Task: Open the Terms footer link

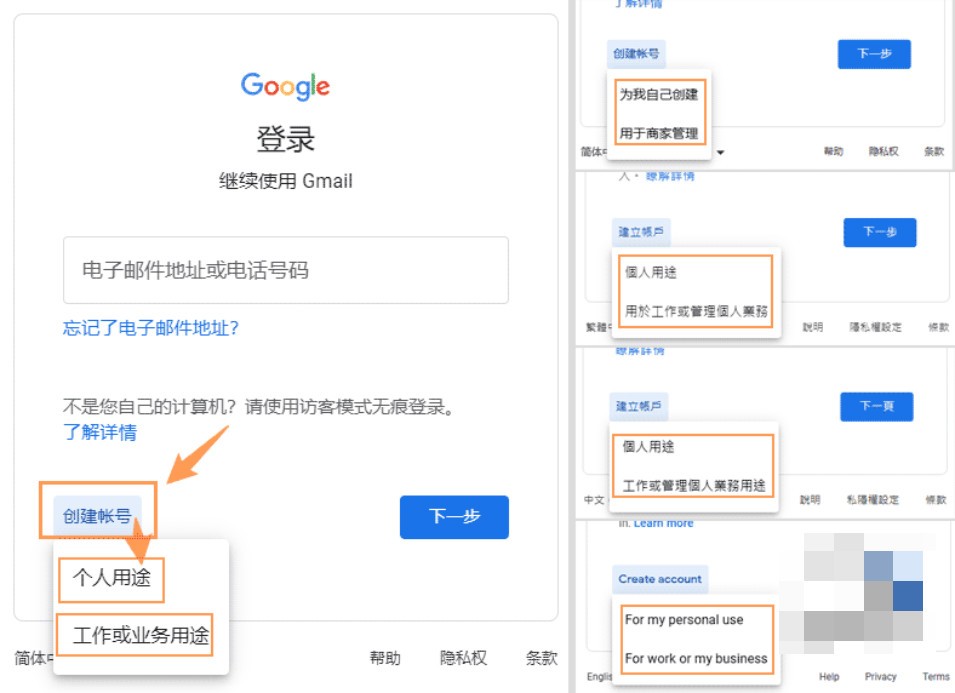Action: pyautogui.click(x=936, y=677)
